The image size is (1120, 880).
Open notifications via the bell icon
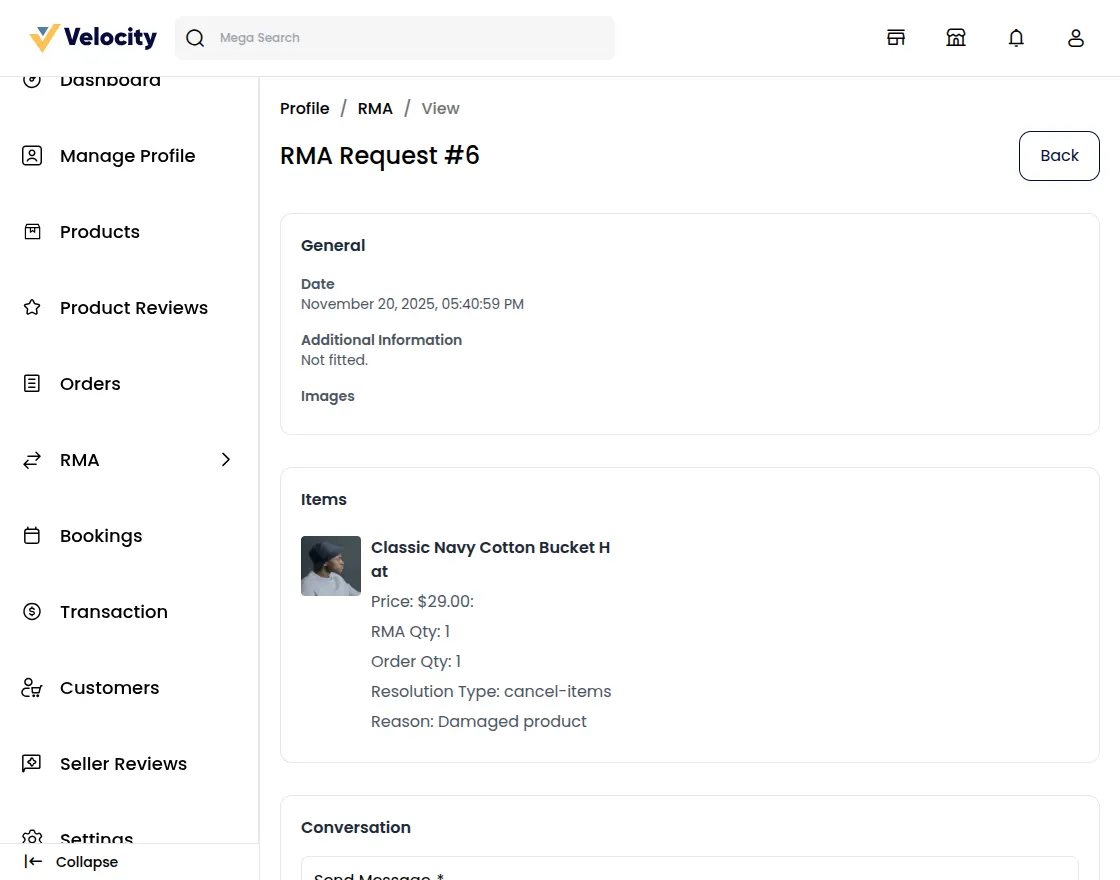1016,37
